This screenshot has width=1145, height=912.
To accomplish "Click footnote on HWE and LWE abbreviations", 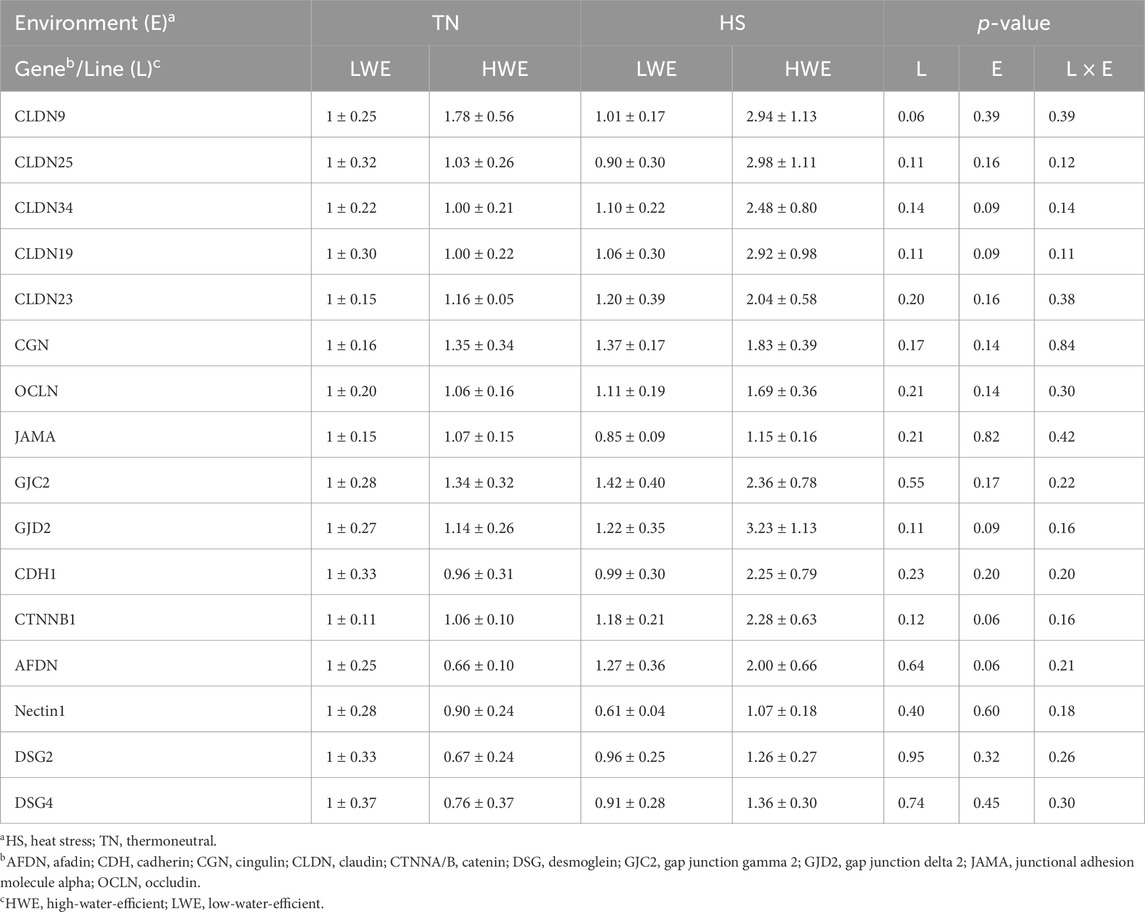I will coord(161,903).
